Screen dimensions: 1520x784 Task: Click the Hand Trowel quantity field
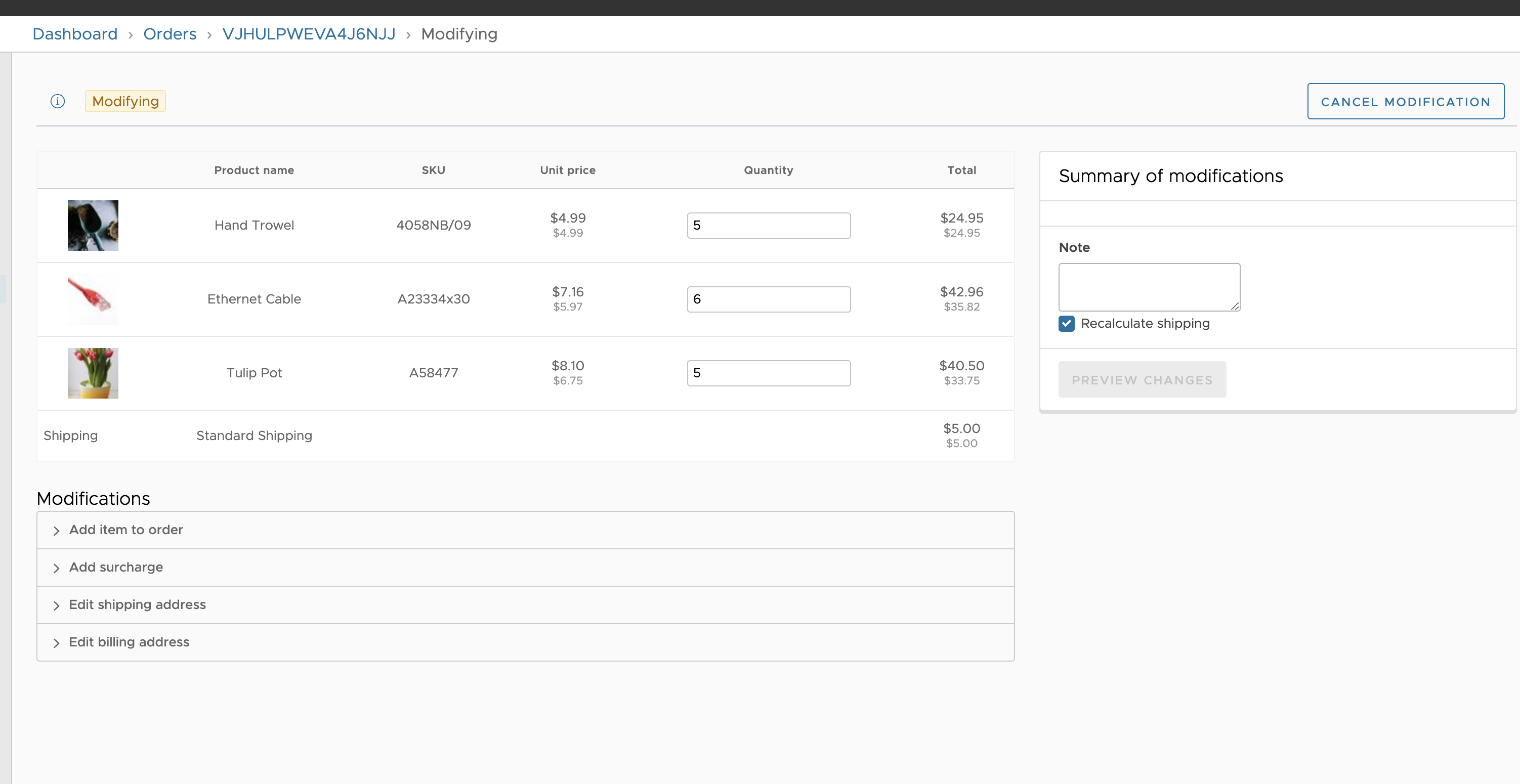click(768, 226)
